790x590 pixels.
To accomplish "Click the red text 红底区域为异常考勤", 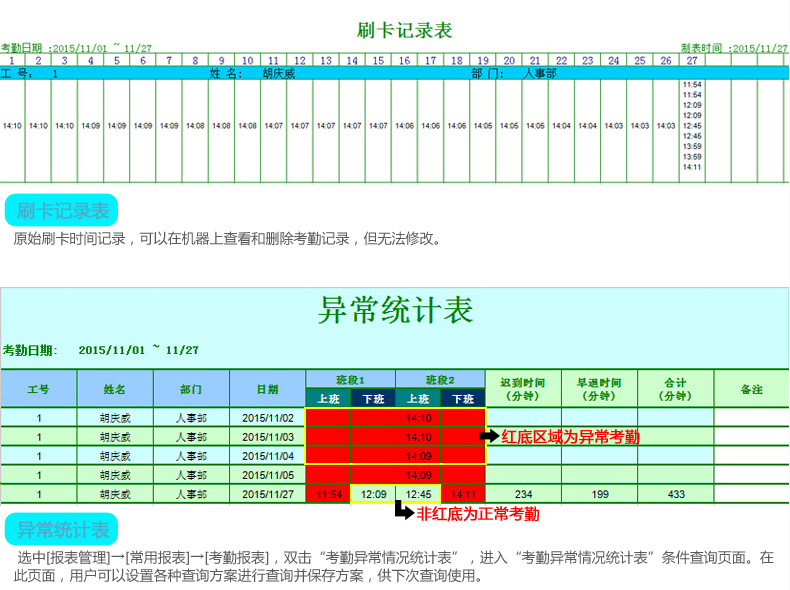I will pos(570,436).
